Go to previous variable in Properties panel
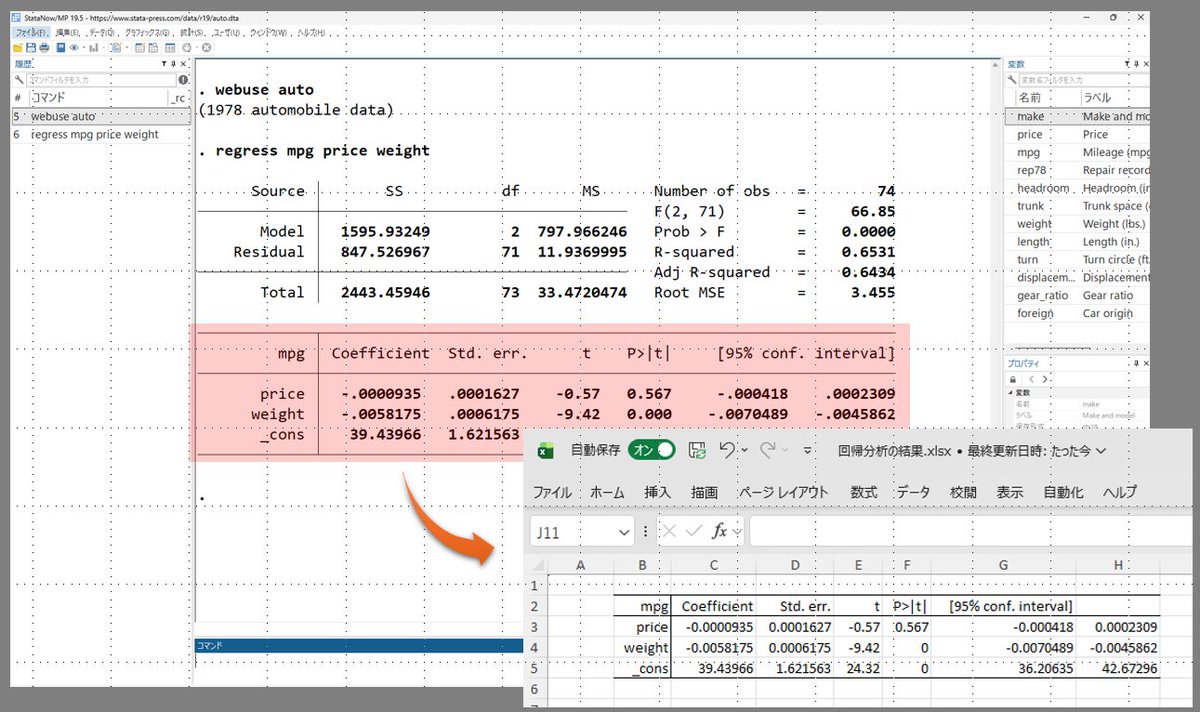This screenshot has height=712, width=1200. (x=1031, y=380)
